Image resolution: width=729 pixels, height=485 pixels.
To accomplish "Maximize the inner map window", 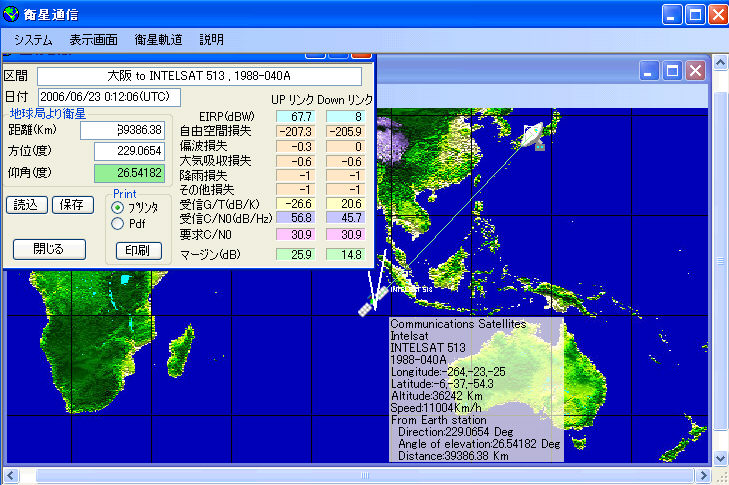I will tap(672, 71).
